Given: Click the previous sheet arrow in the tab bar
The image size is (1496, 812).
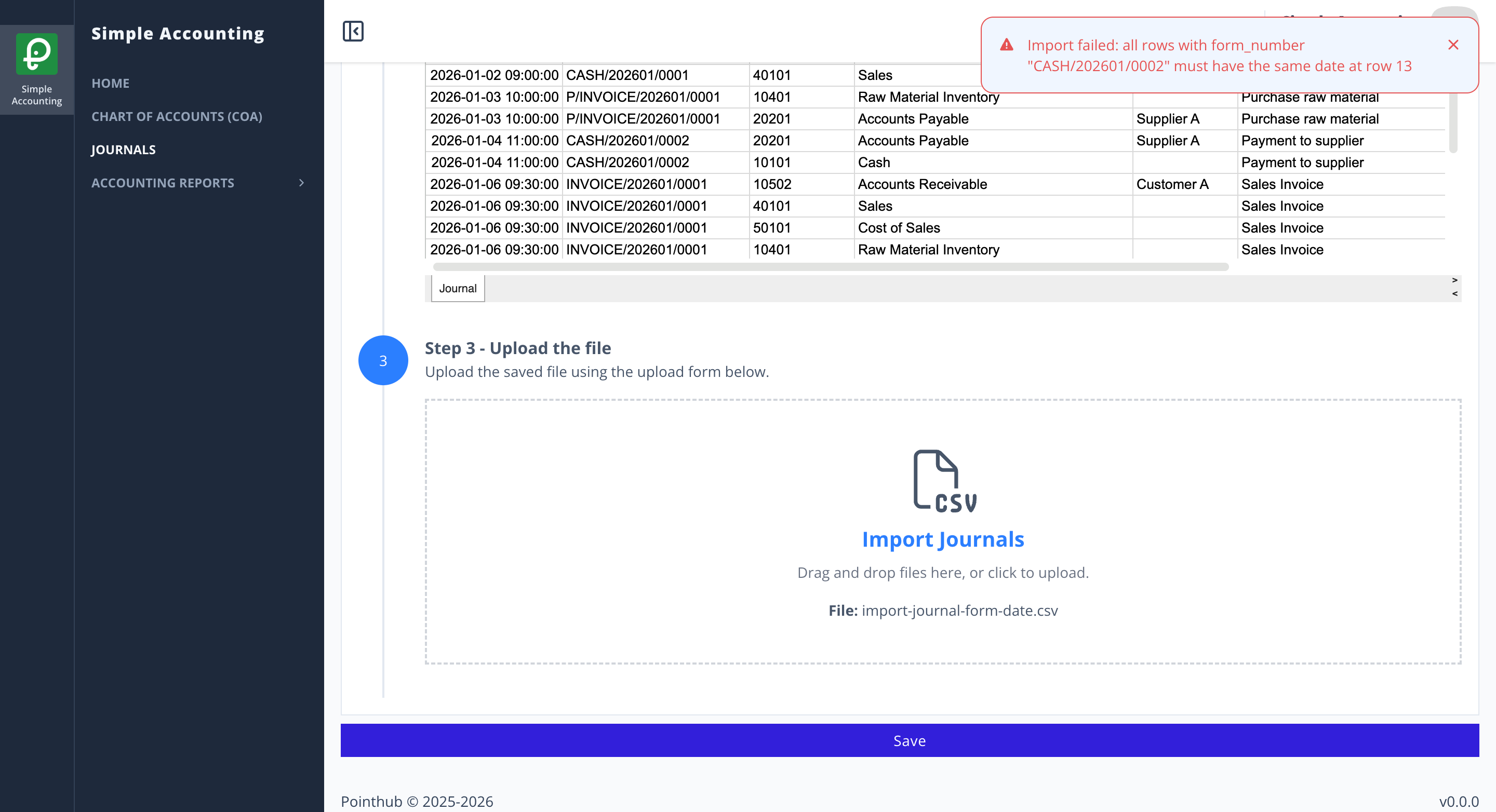Looking at the screenshot, I should pos(1454,294).
